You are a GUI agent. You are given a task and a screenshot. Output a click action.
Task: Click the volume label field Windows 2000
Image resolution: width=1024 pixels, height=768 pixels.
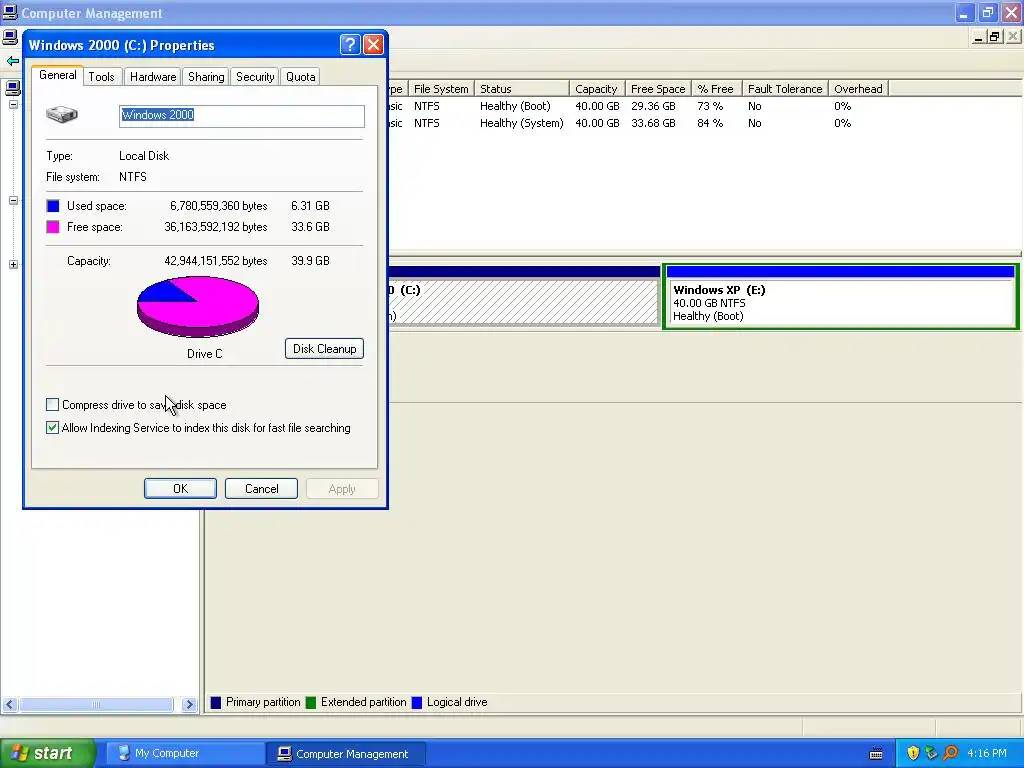pos(242,116)
